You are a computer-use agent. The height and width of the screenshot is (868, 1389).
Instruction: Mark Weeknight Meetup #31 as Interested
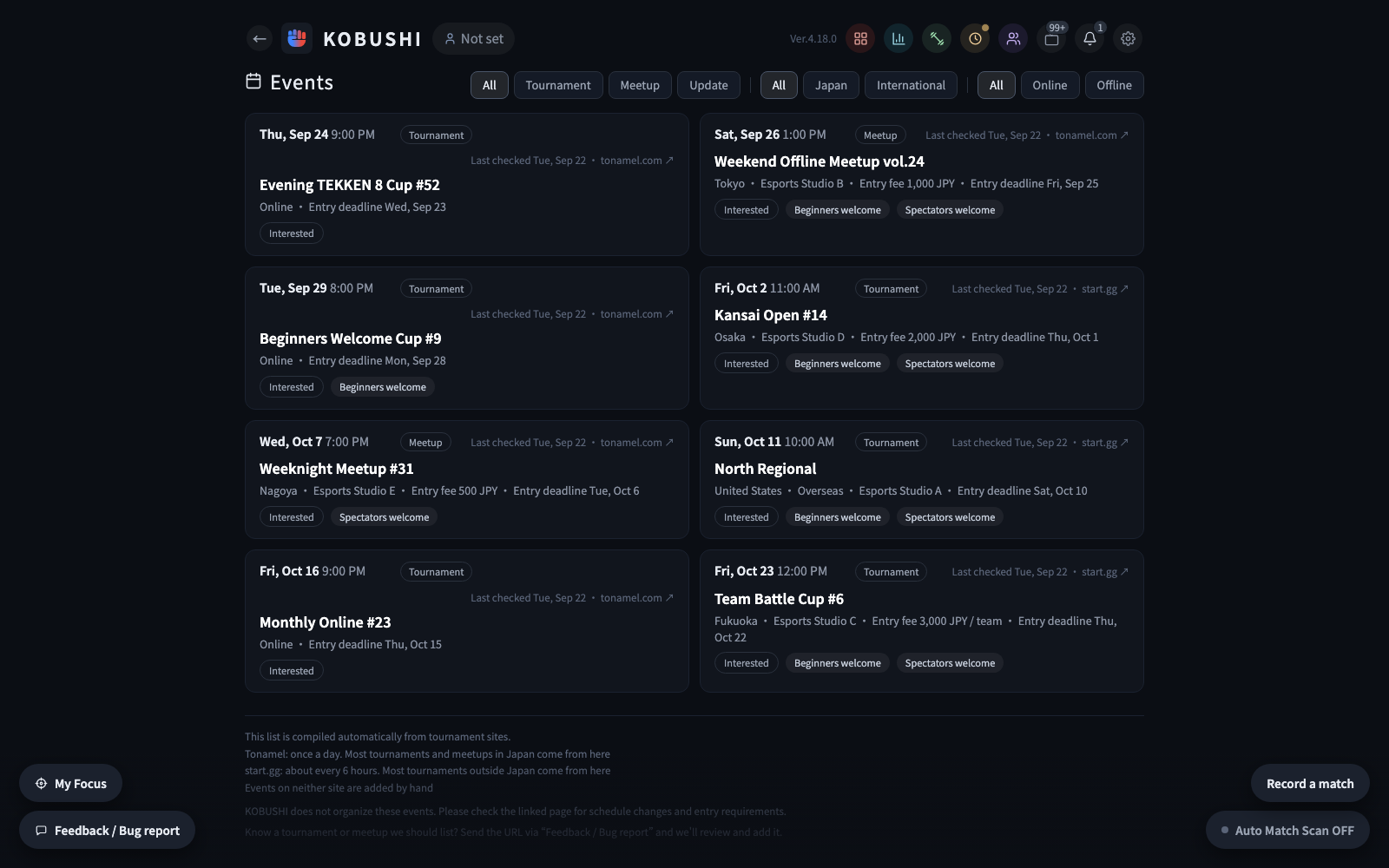(x=291, y=517)
